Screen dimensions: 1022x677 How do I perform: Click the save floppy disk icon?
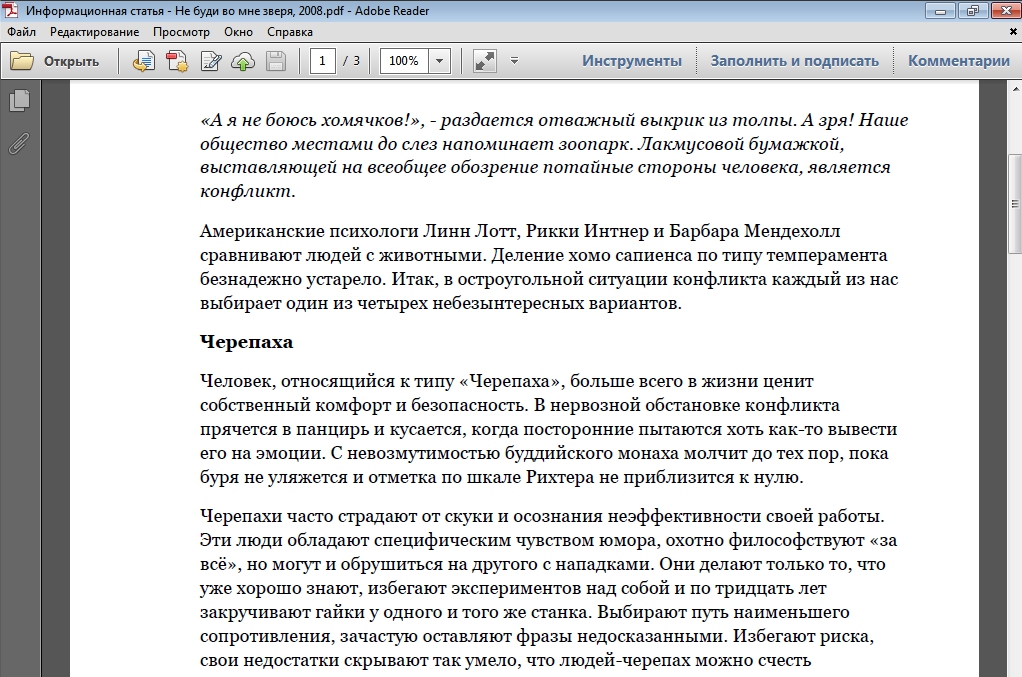[276, 61]
